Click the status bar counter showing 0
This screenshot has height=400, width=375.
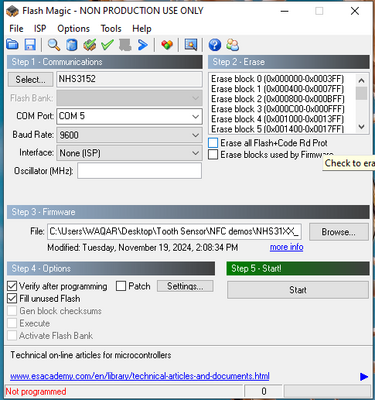tap(263, 391)
